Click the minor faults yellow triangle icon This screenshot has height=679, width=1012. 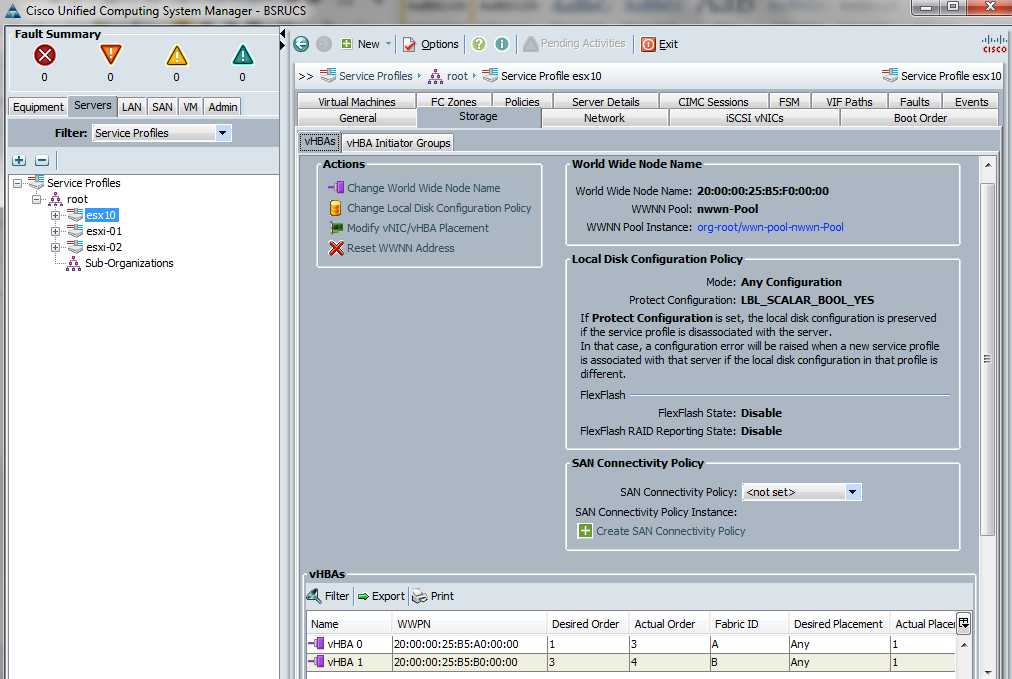pos(176,56)
